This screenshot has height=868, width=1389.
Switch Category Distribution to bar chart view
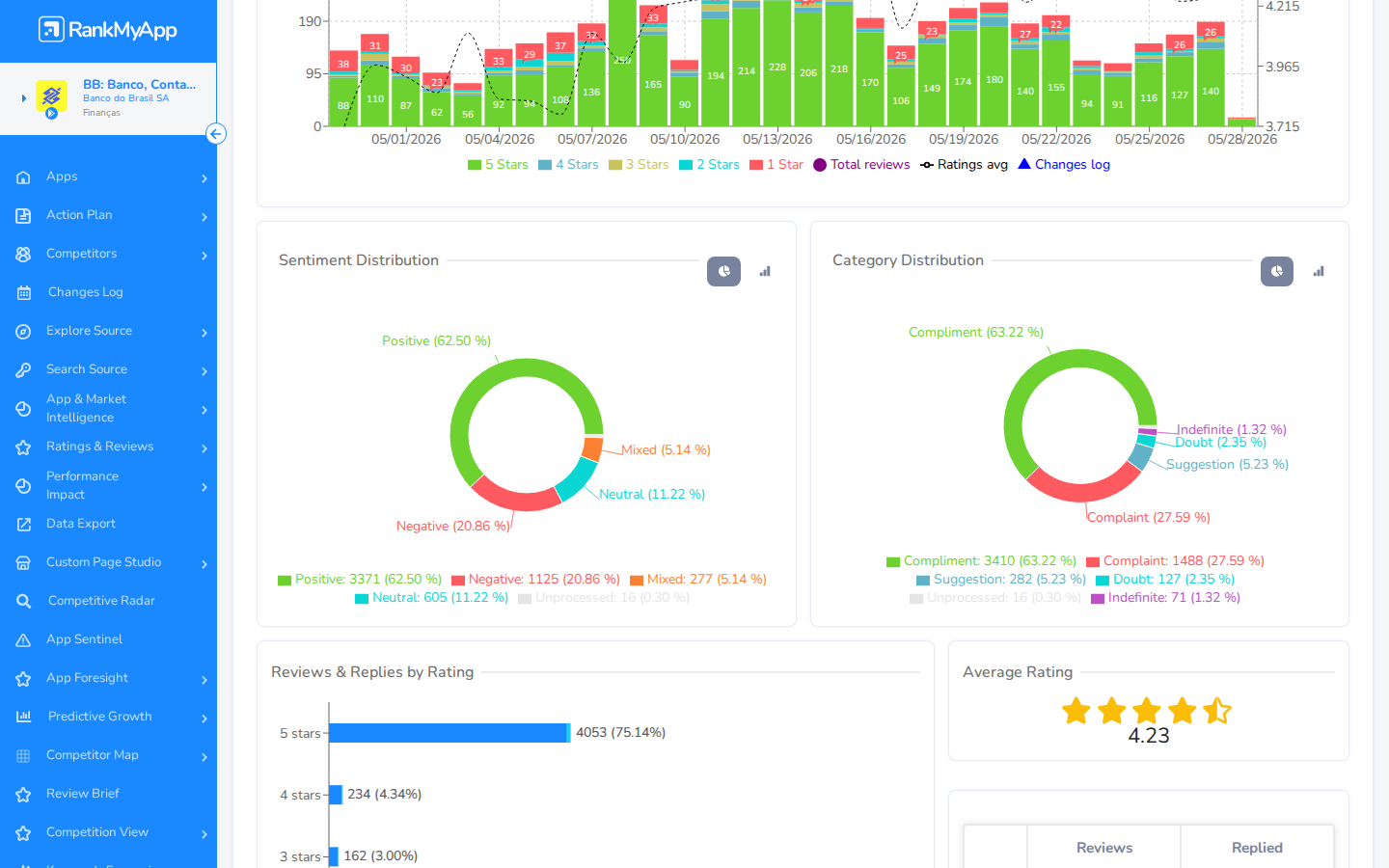tap(1319, 271)
